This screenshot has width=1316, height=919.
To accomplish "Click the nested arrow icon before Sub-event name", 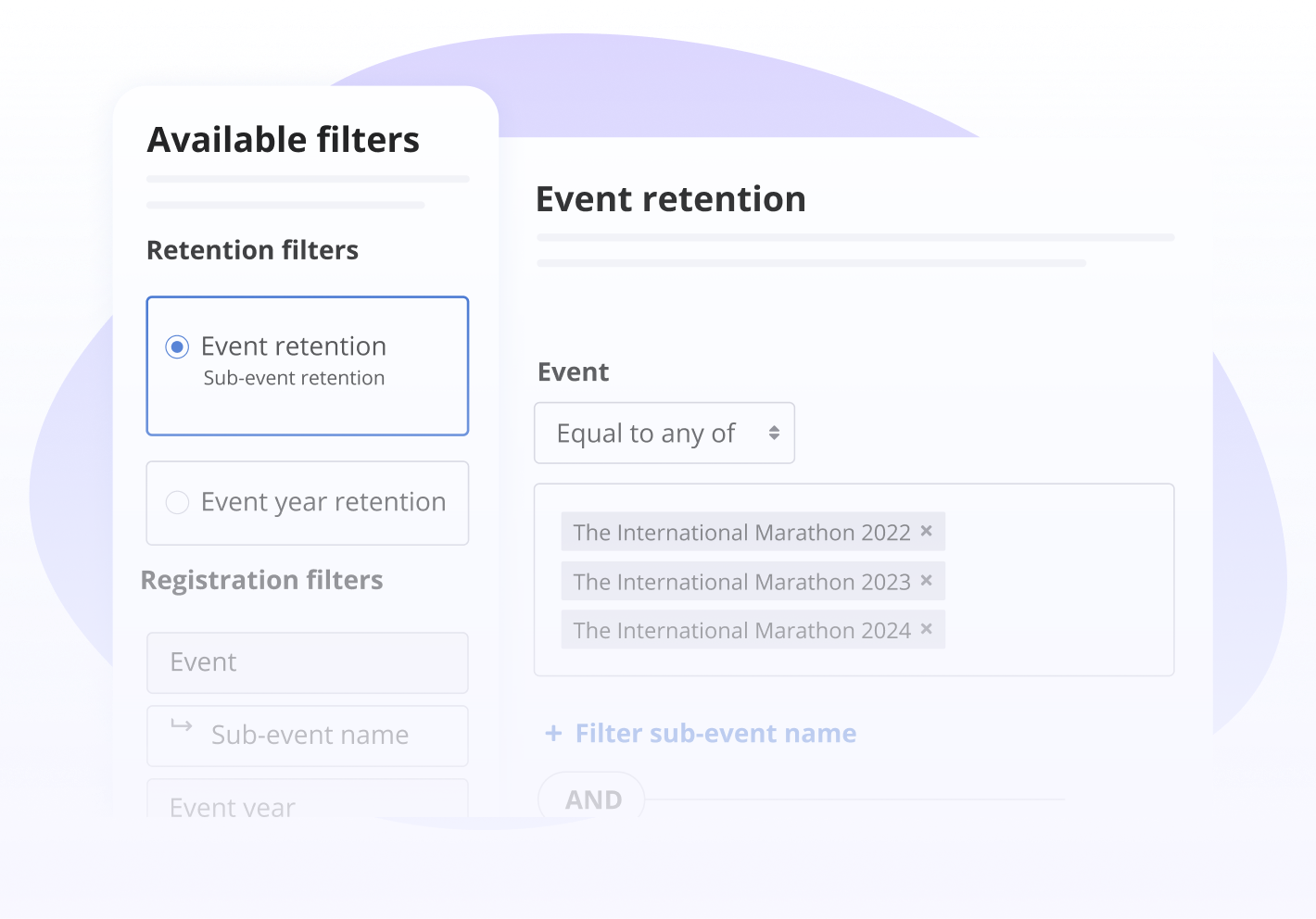I will [x=182, y=725].
